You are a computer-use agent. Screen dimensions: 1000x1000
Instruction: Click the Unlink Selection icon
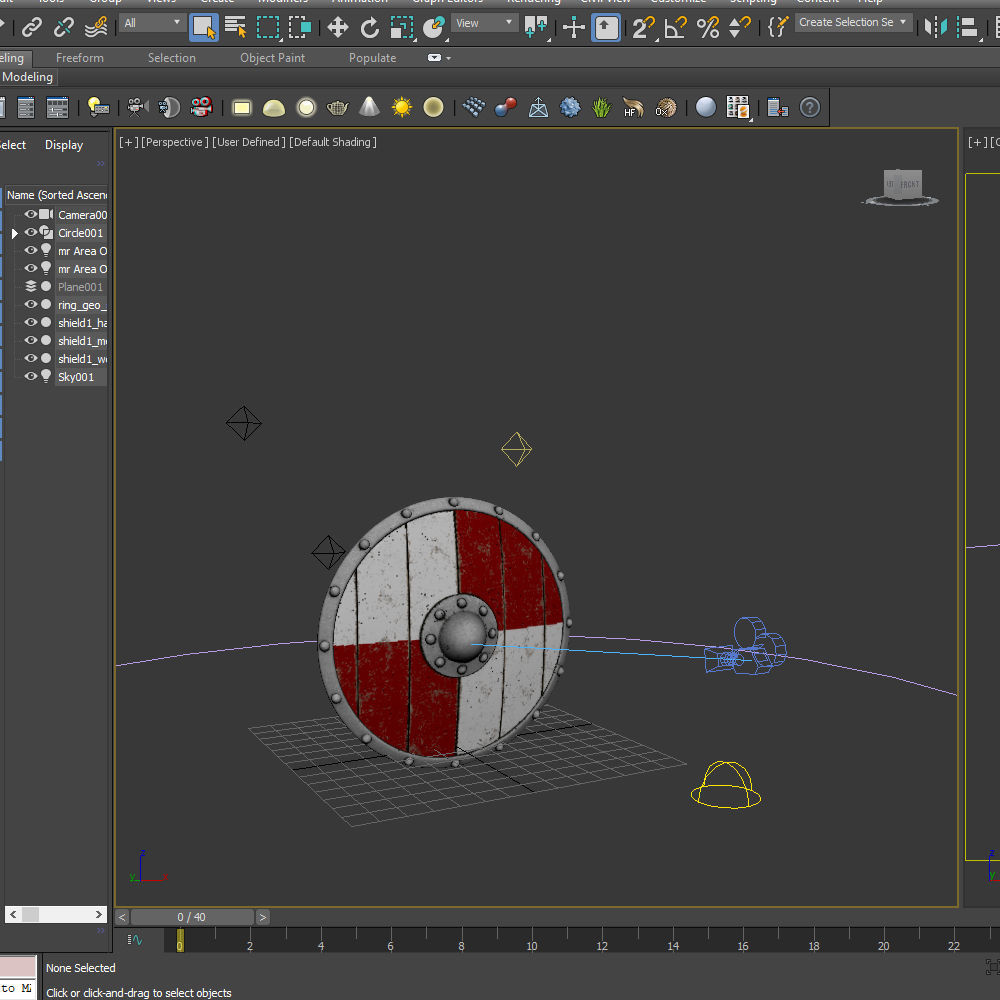64,27
